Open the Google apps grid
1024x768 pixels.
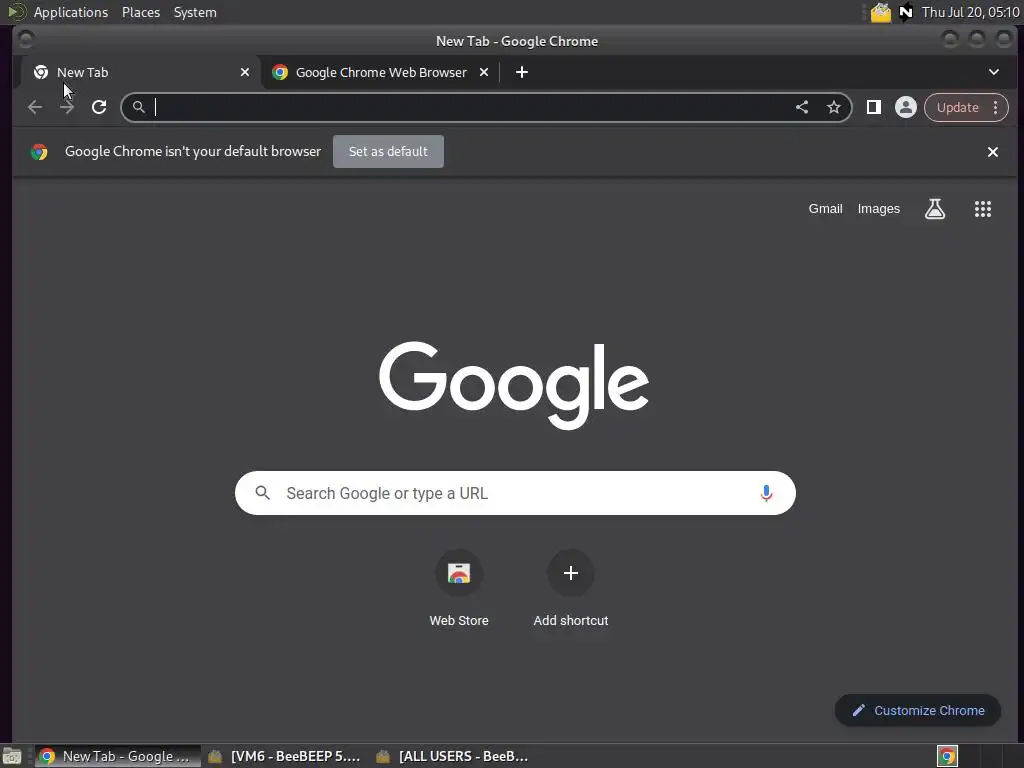click(x=983, y=209)
